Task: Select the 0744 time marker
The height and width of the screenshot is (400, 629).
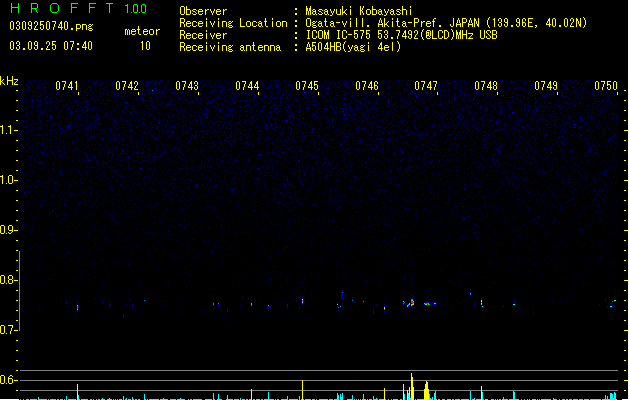Action: (x=247, y=86)
